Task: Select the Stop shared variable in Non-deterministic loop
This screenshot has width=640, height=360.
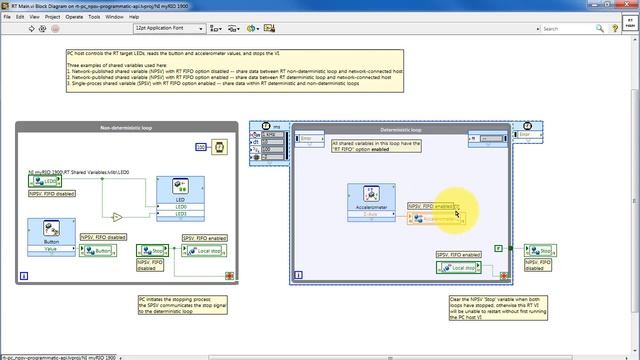Action: 152,251
